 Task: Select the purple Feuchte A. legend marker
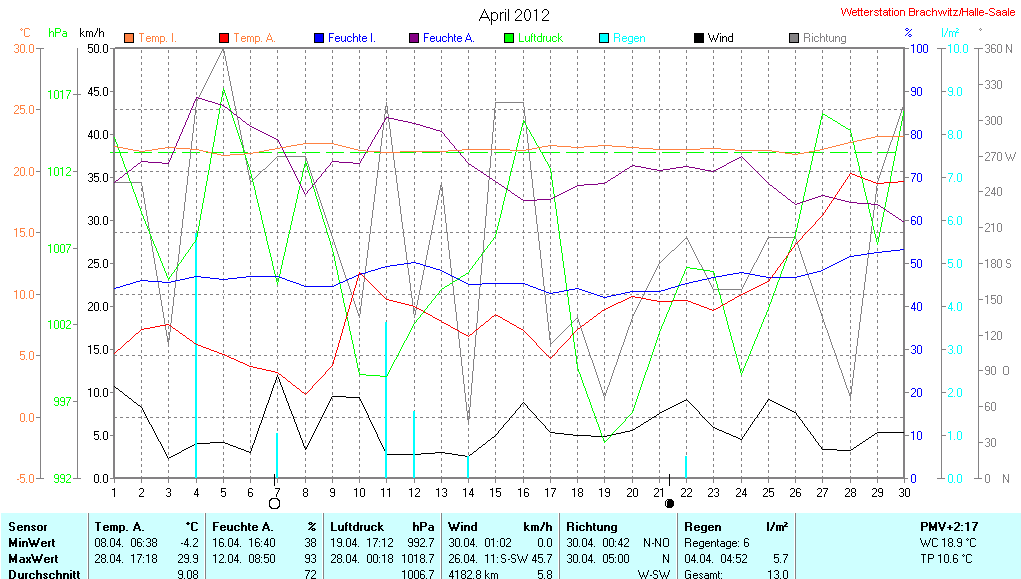click(413, 38)
